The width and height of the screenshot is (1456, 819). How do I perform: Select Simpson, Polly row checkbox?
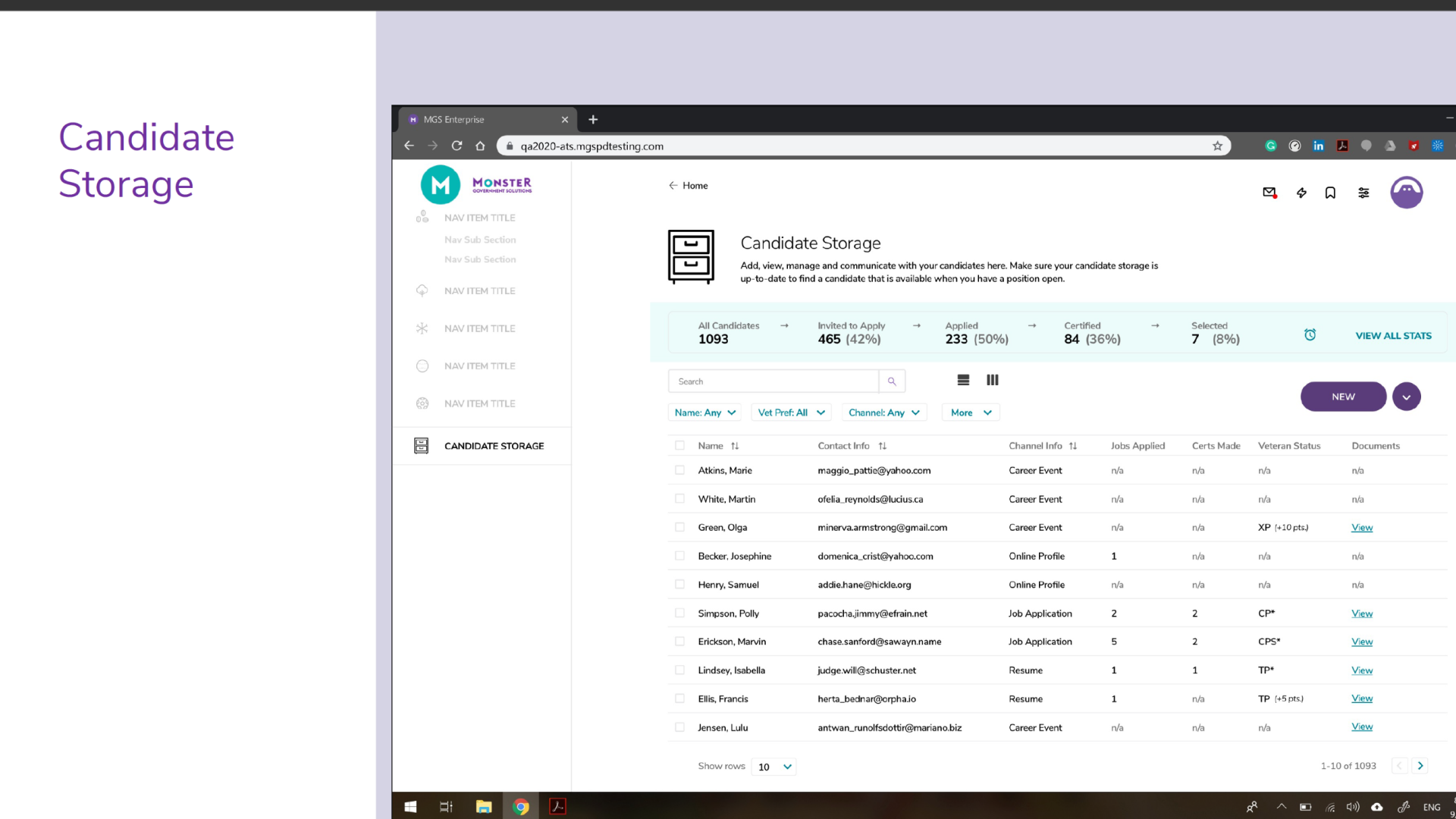679,613
